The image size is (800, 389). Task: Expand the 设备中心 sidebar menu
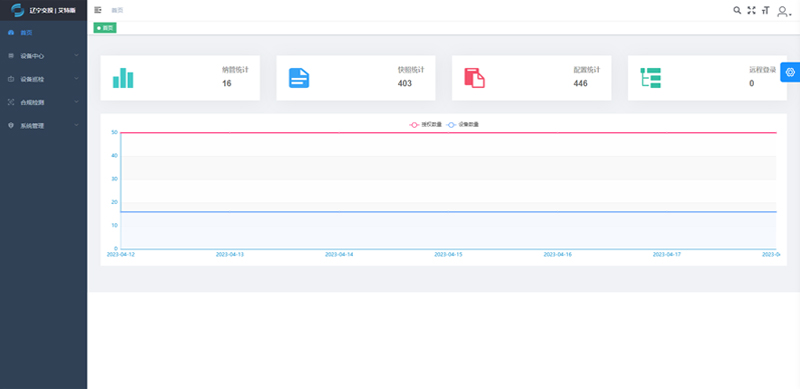[x=43, y=56]
